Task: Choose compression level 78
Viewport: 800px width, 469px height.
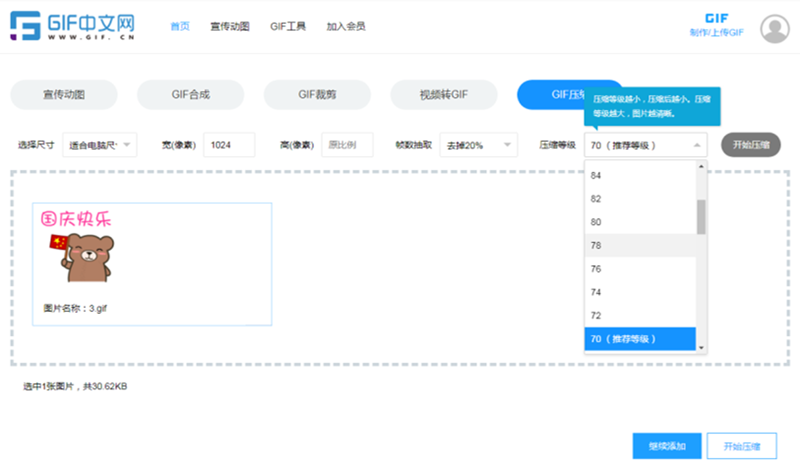Action: 640,245
